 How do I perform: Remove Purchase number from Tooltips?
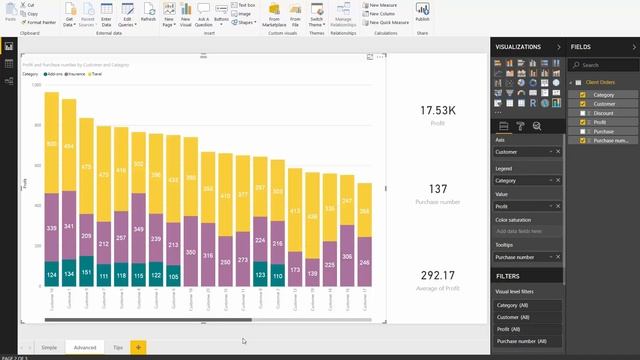(x=558, y=257)
